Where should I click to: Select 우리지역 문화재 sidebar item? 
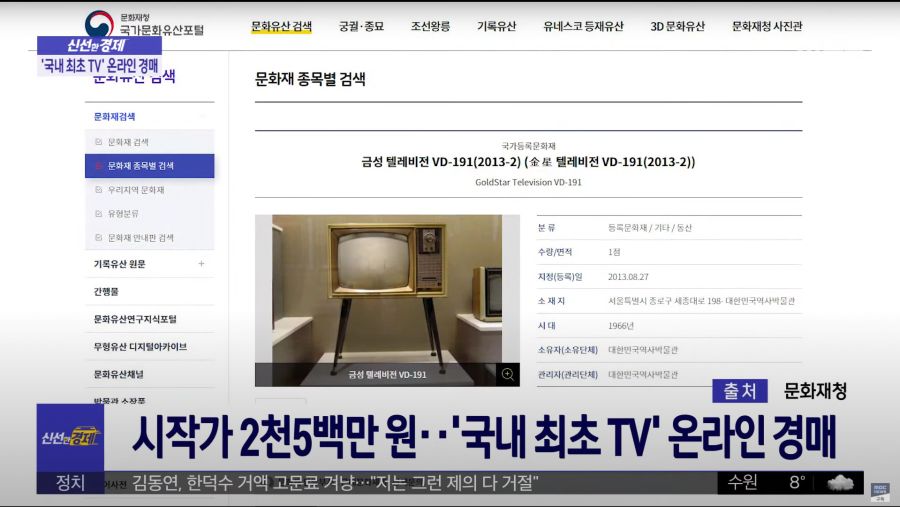click(x=136, y=189)
